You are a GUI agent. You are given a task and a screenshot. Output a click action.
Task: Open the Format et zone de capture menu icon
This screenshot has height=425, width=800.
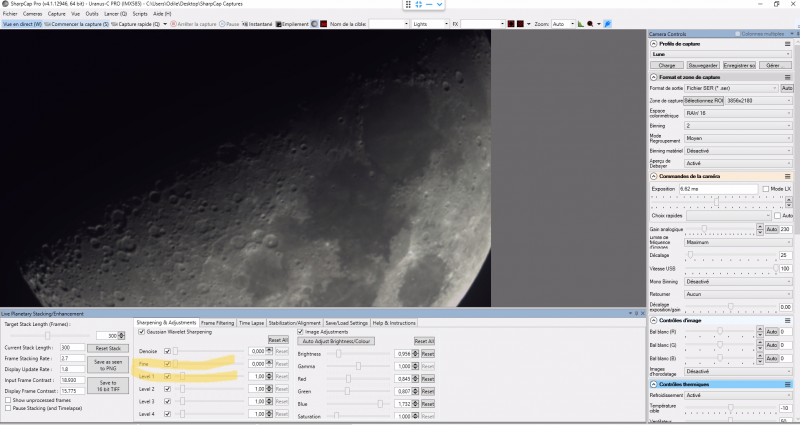tap(787, 77)
